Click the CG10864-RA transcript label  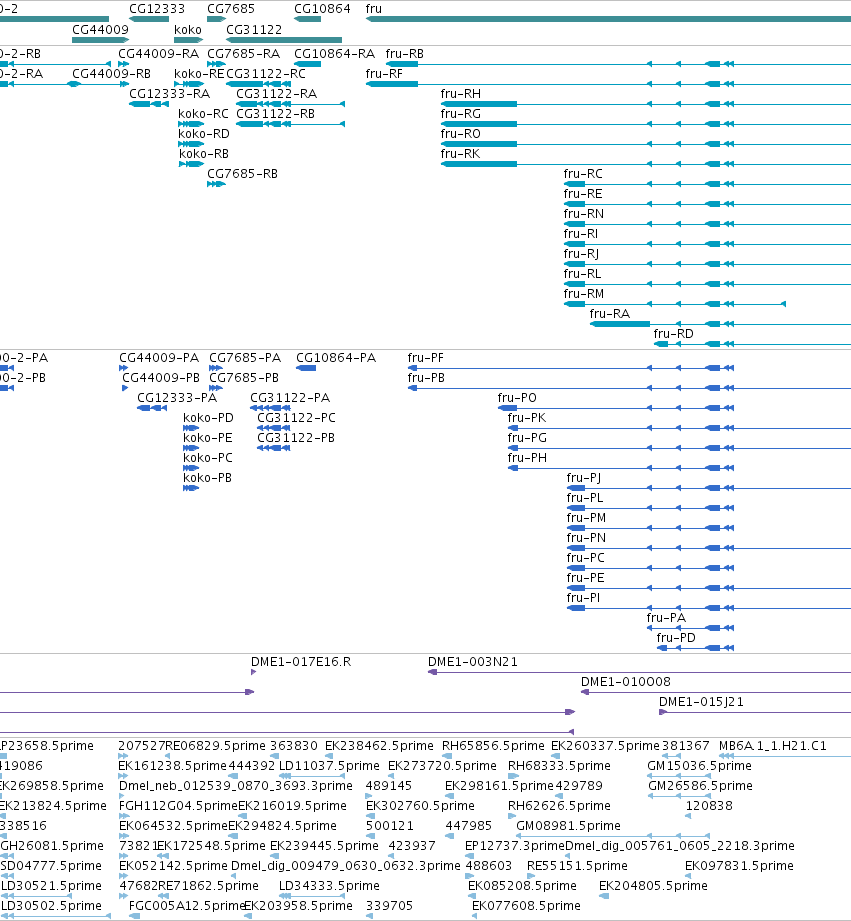pos(335,54)
